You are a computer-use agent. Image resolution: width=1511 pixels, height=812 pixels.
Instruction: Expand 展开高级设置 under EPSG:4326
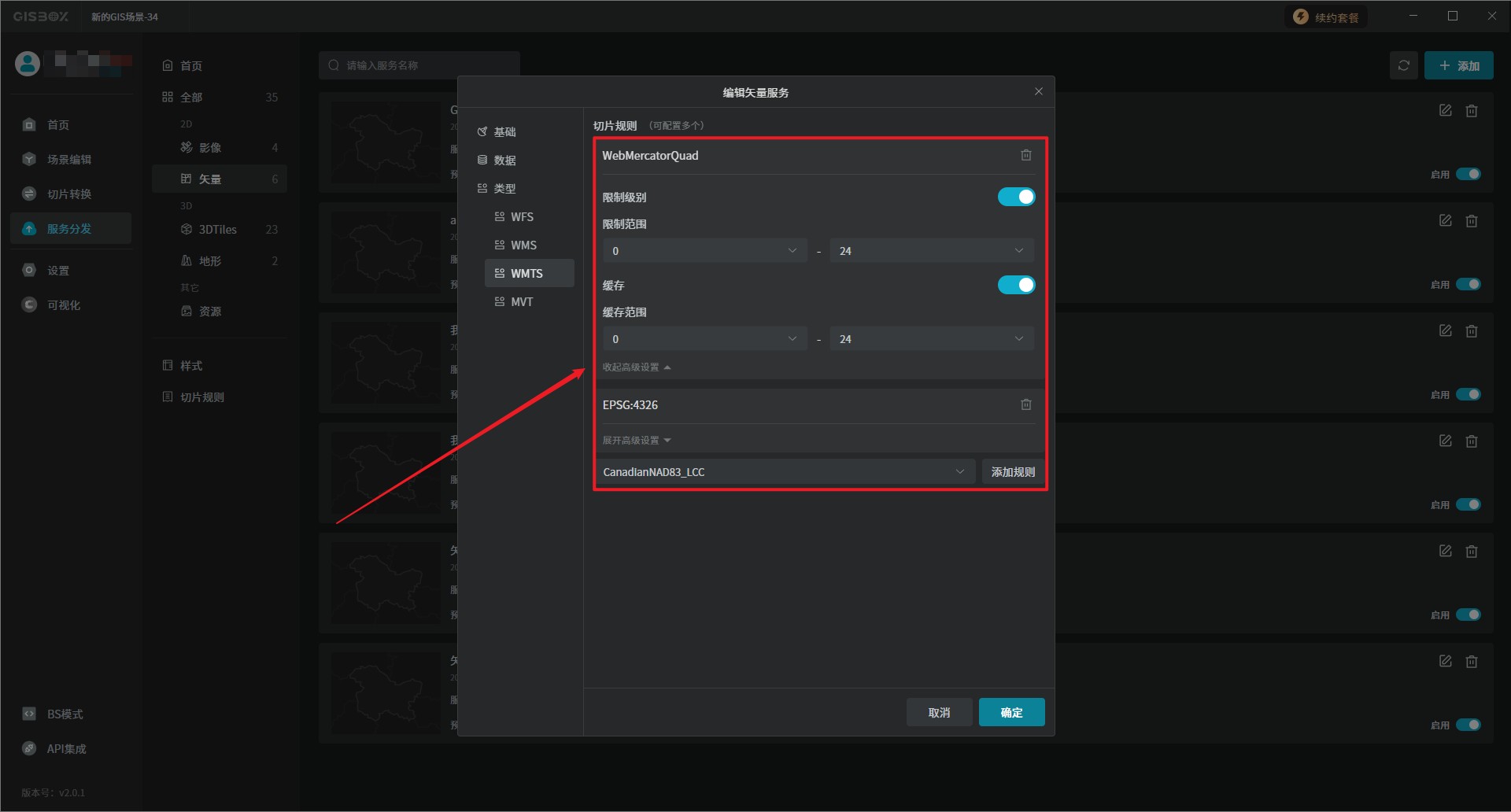[x=636, y=441]
